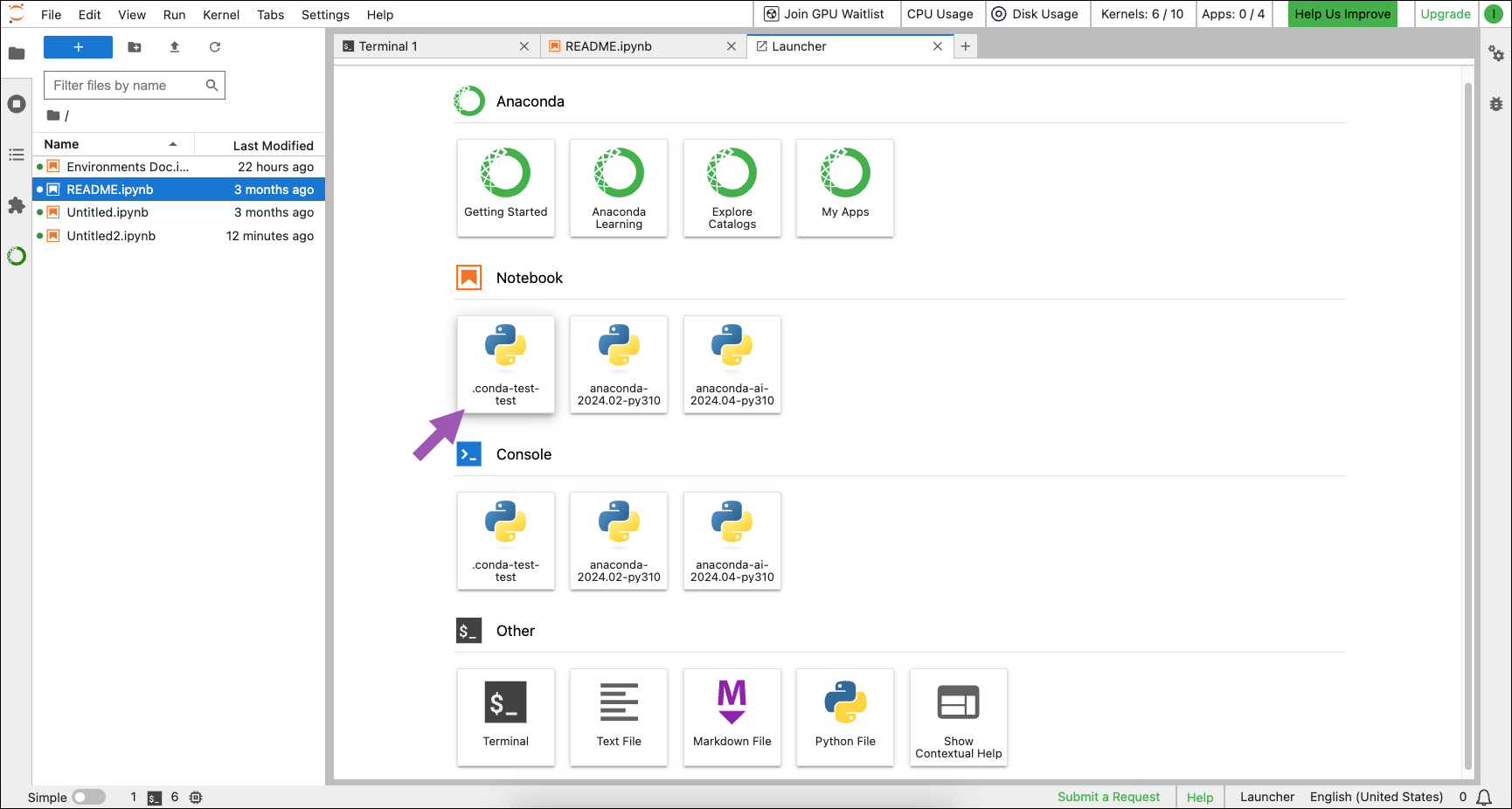Refresh the file browser listing
This screenshot has width=1512, height=809.
click(x=215, y=47)
